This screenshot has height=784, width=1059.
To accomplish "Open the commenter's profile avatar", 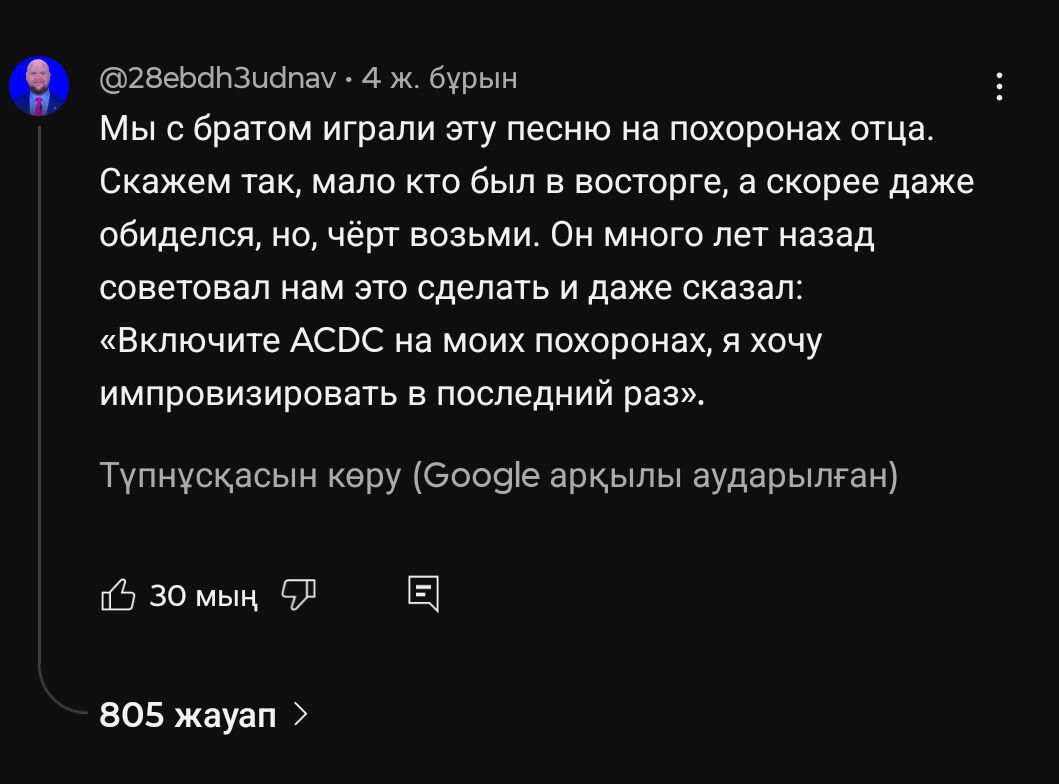I will (x=39, y=88).
